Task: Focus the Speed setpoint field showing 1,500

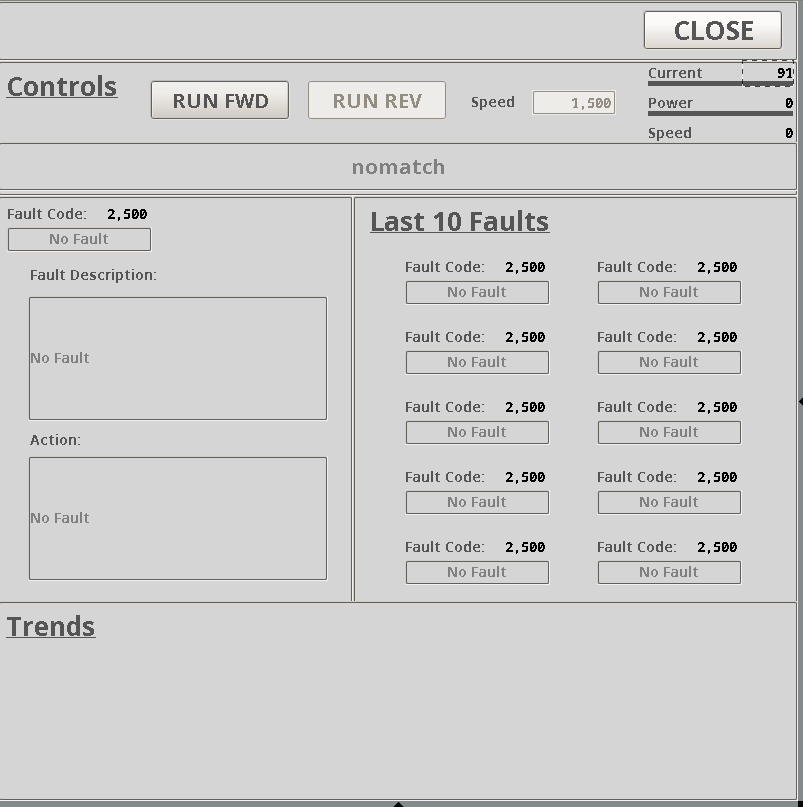Action: tap(574, 103)
